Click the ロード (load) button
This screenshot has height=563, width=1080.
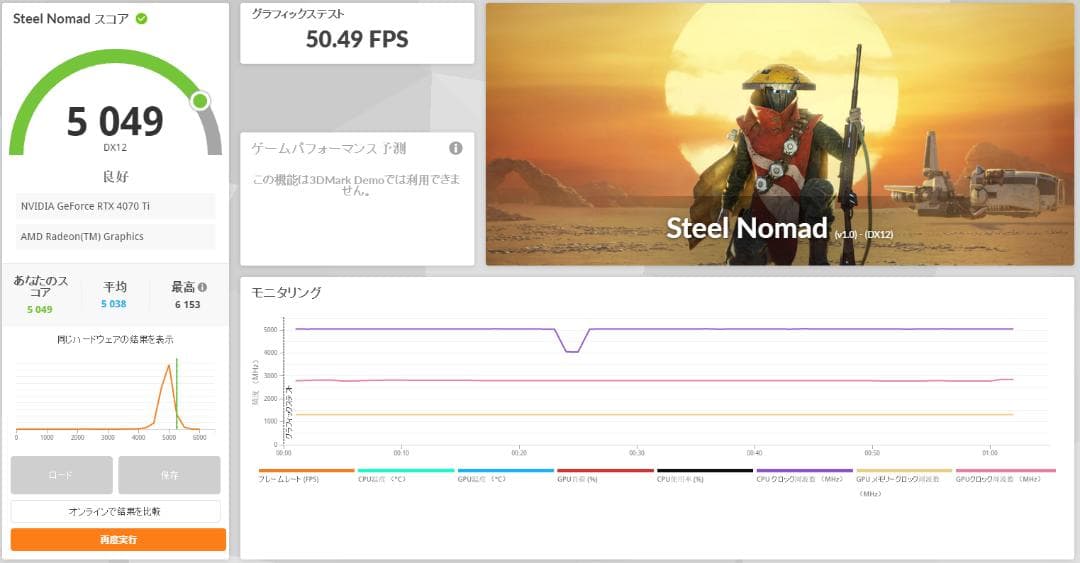[x=61, y=475]
